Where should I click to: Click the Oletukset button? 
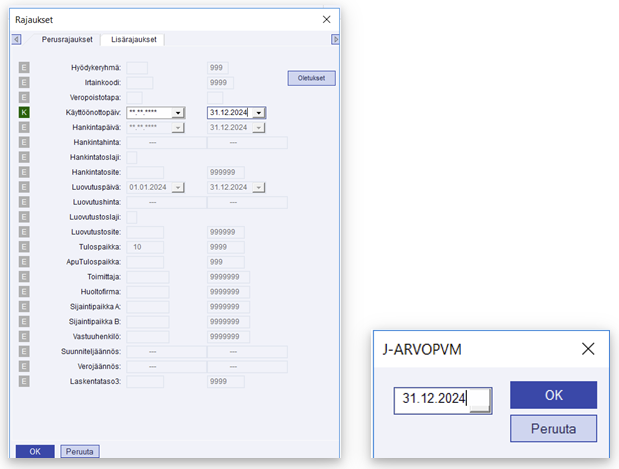[311, 77]
